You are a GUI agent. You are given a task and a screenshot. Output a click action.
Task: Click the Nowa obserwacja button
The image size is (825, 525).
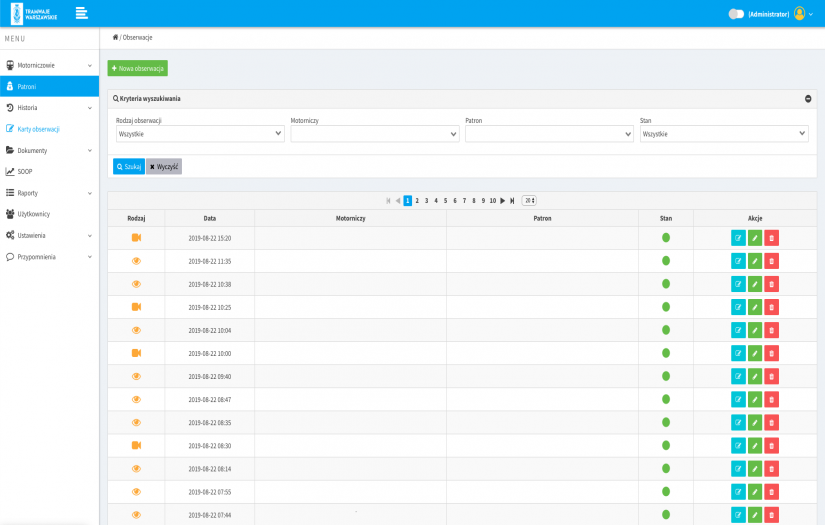point(138,68)
